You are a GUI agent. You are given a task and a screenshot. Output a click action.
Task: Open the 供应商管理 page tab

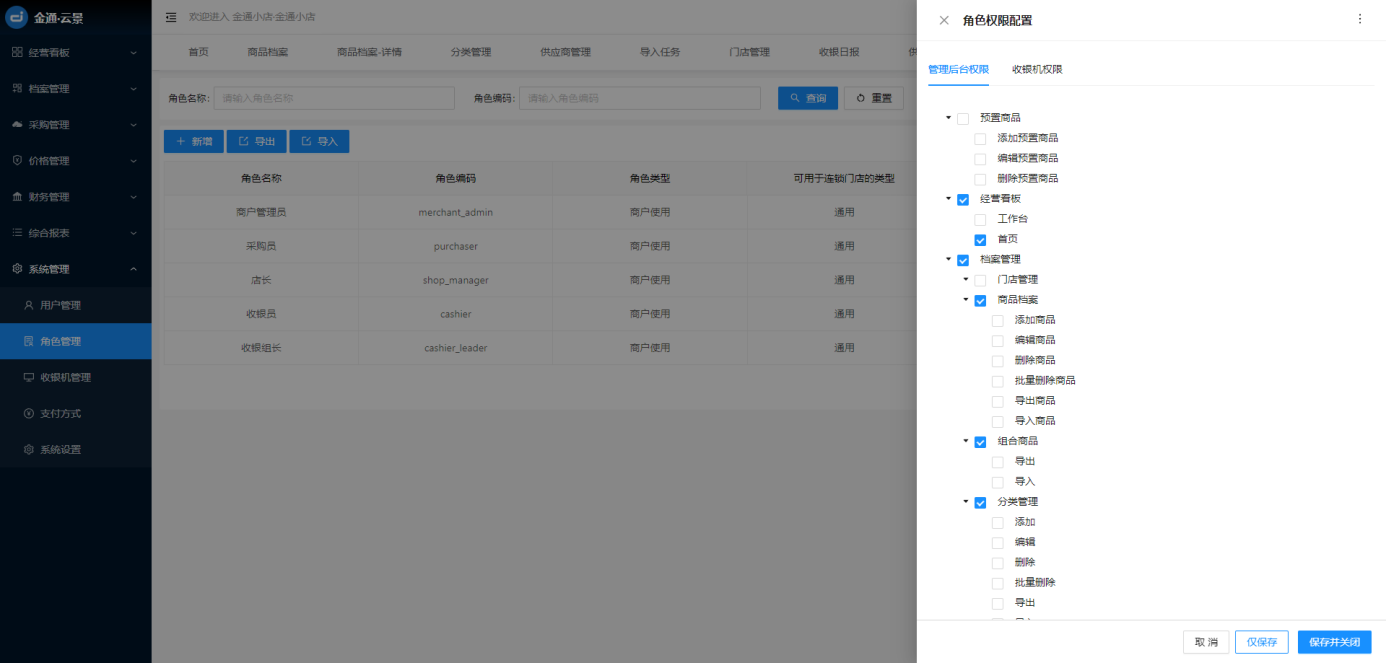pos(565,52)
